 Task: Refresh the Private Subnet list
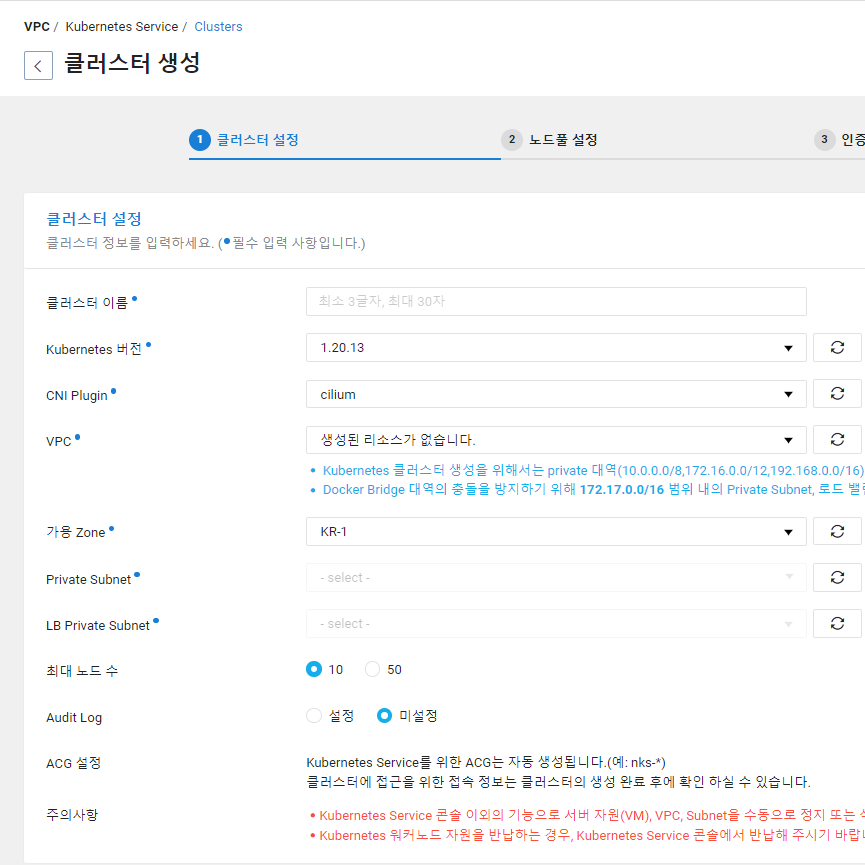point(837,578)
